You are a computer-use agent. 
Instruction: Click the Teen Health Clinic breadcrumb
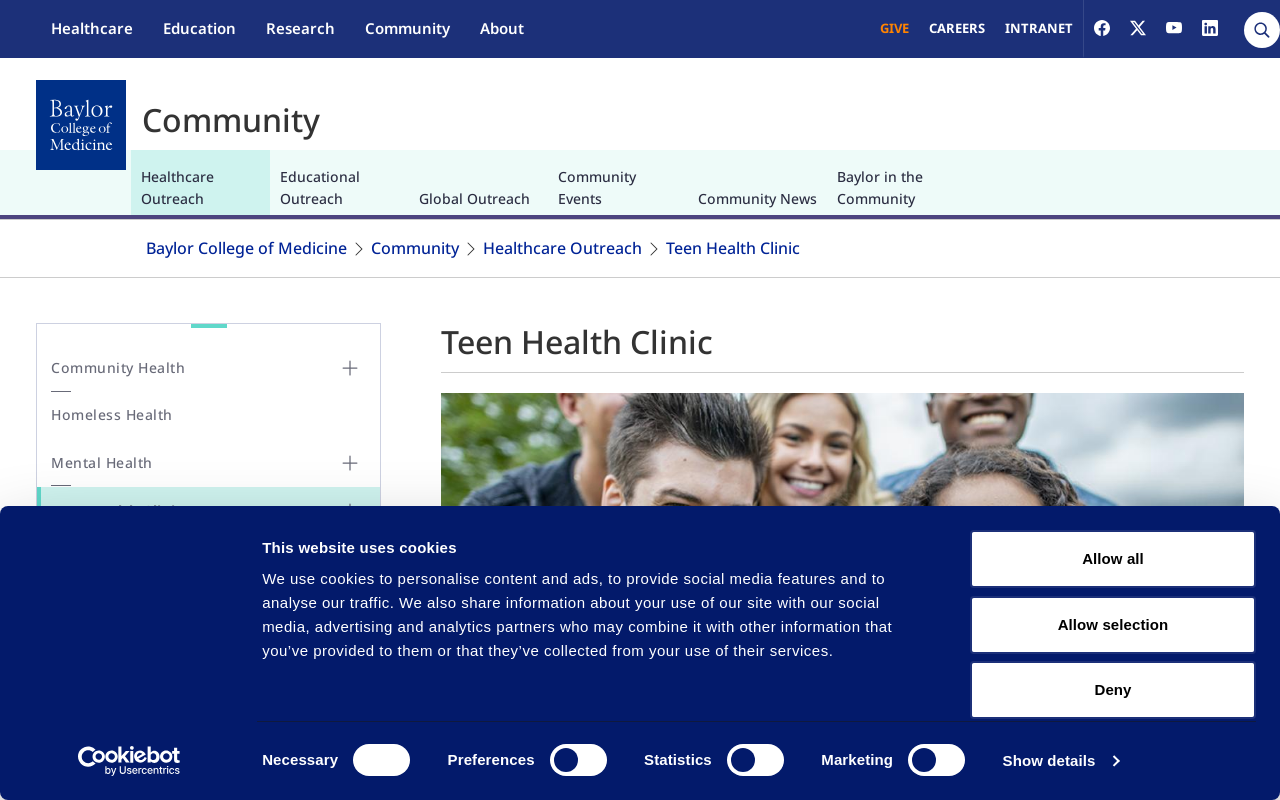[x=733, y=248]
